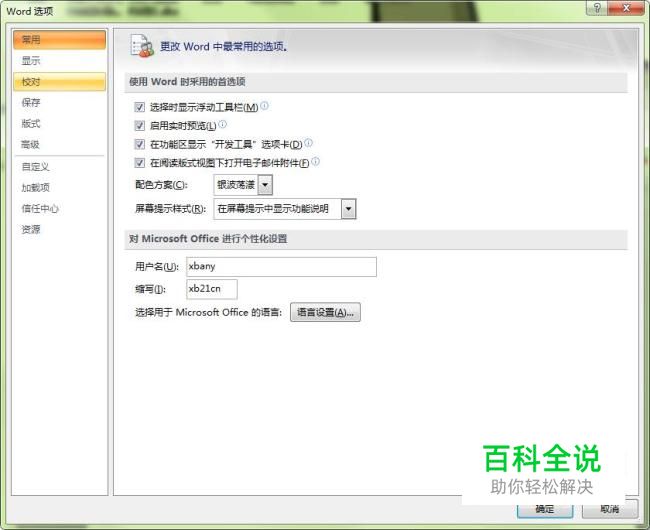
Task: Select the 校对 category
Action: pos(59,82)
